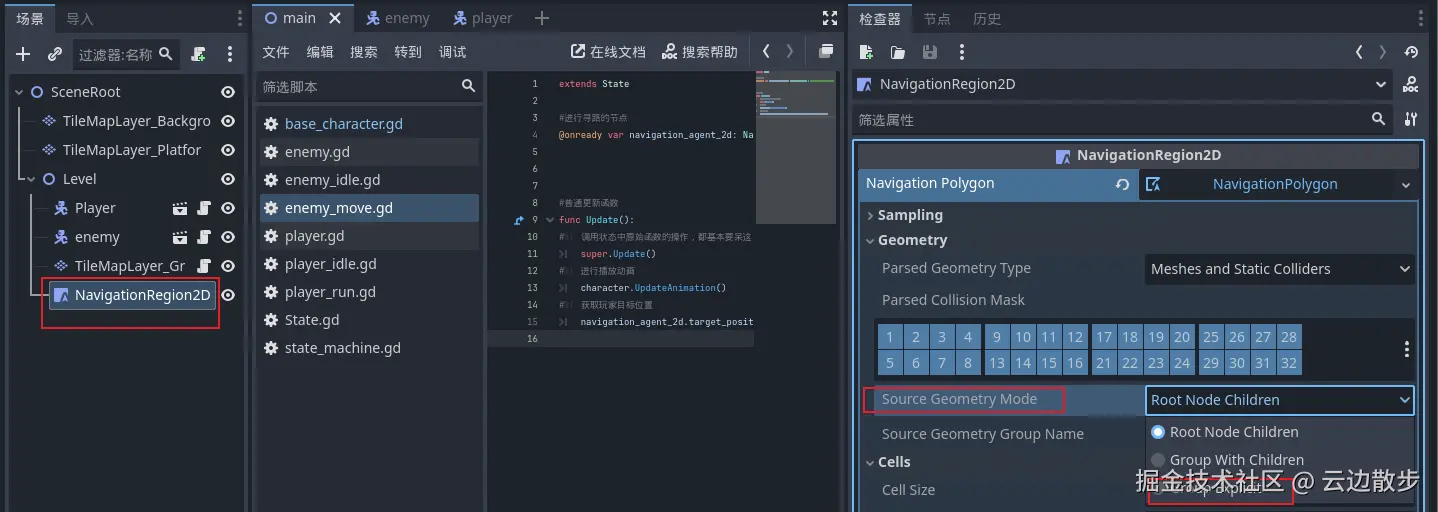
Task: Load an existing resource folder icon in Inspector
Action: 898,52
